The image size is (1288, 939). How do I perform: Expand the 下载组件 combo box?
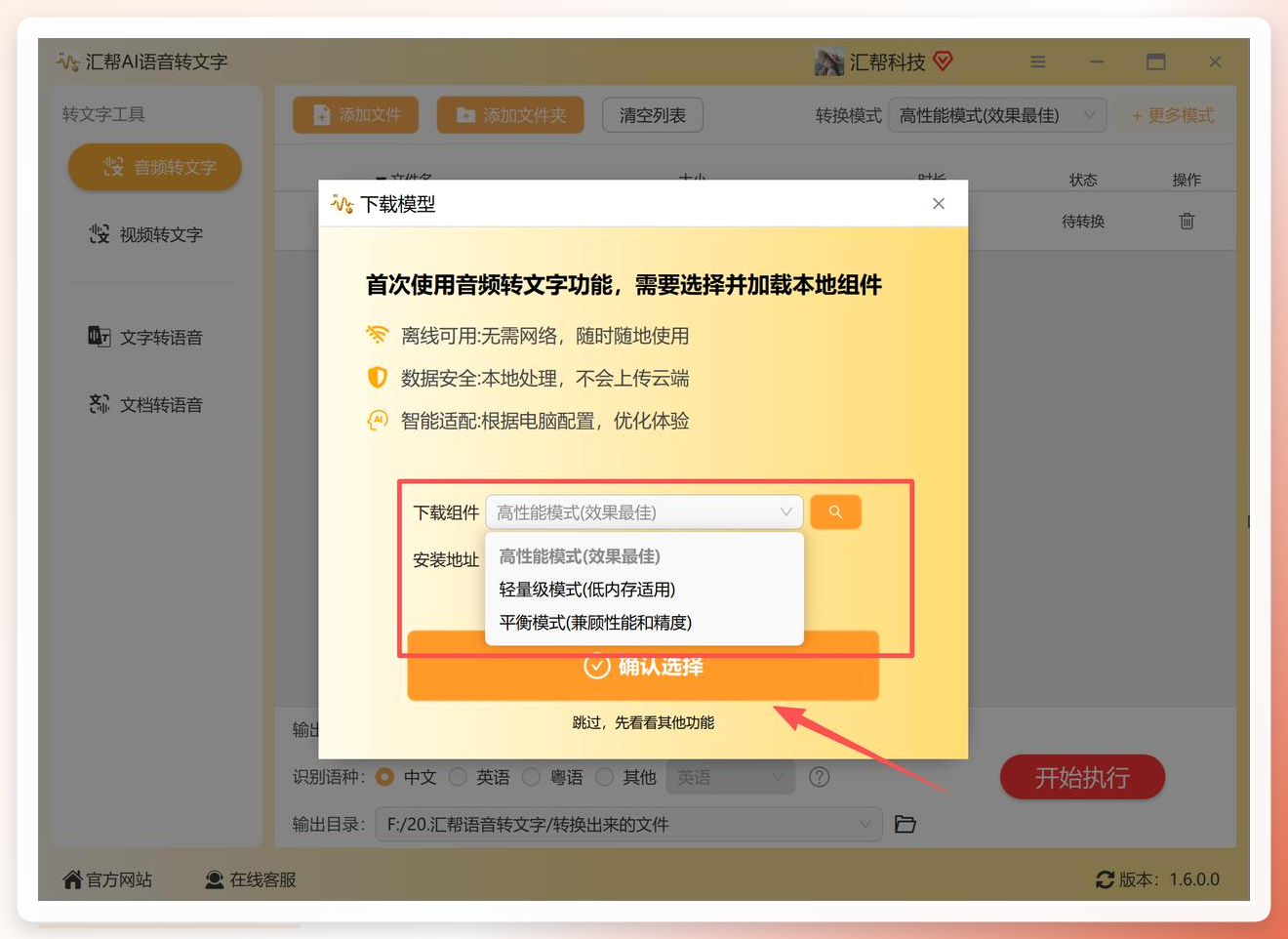coord(644,512)
